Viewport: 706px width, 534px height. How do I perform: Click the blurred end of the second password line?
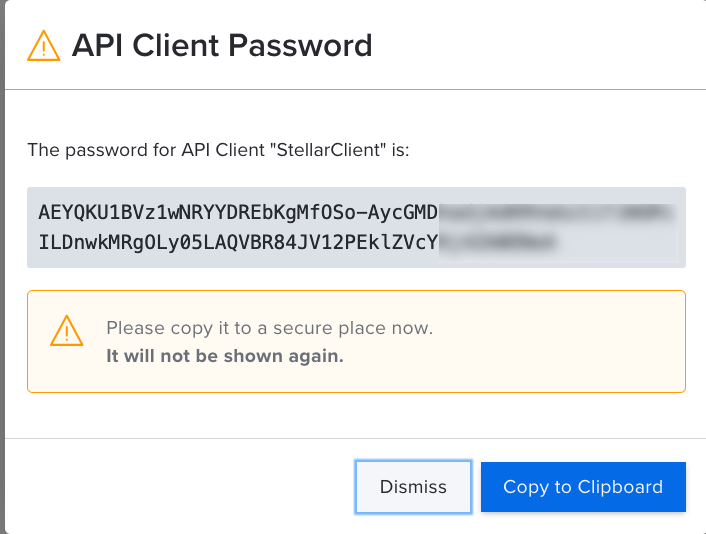coord(498,241)
